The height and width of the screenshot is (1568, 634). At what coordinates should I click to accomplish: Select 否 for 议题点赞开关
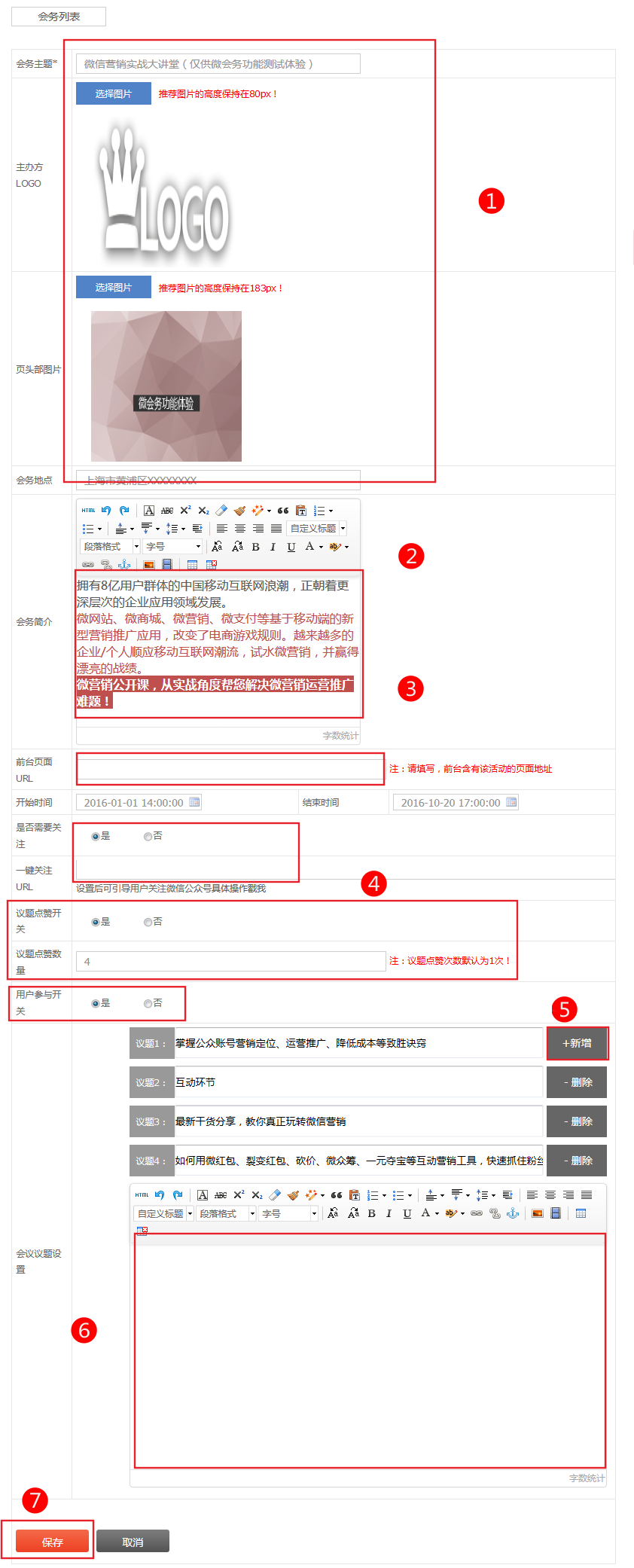[x=148, y=922]
